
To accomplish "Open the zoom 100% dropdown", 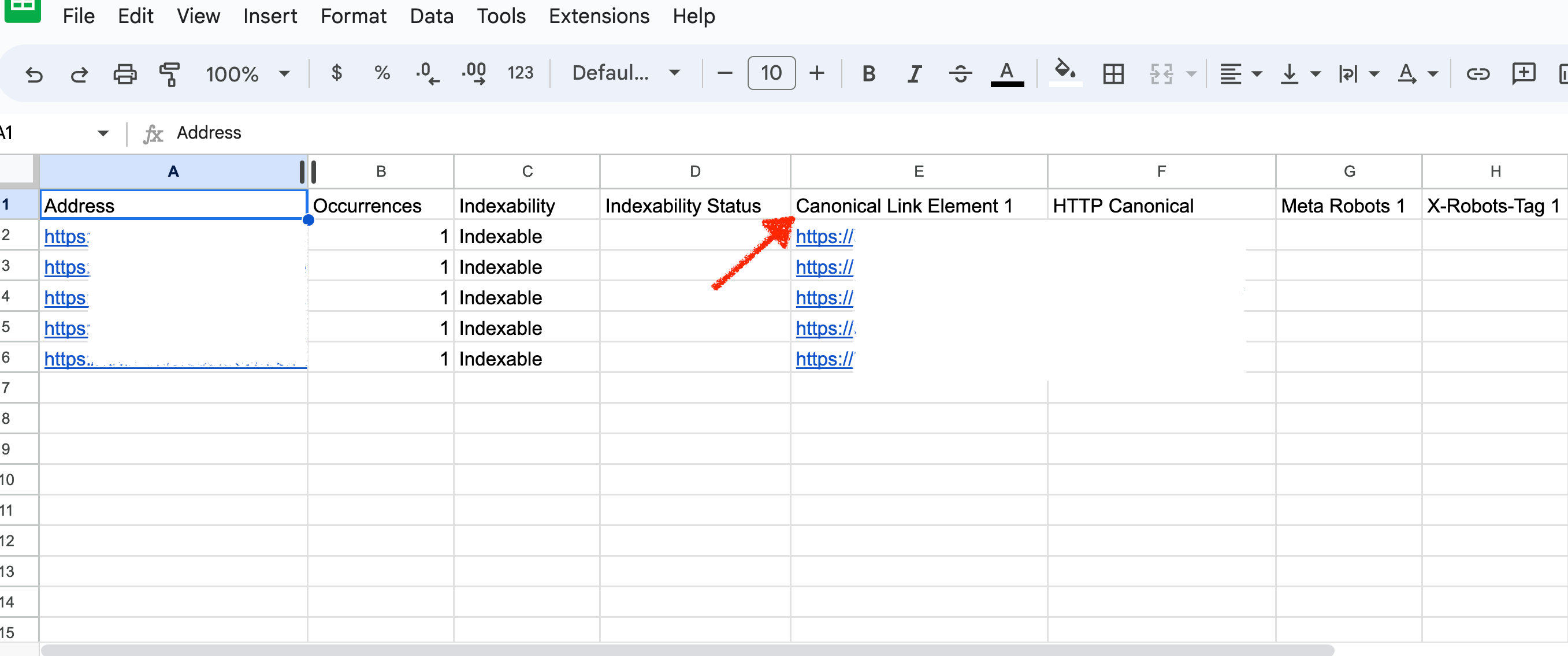I will click(248, 74).
